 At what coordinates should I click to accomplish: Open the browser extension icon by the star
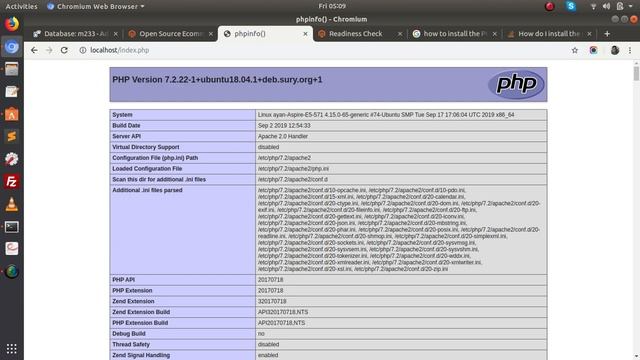tap(593, 50)
